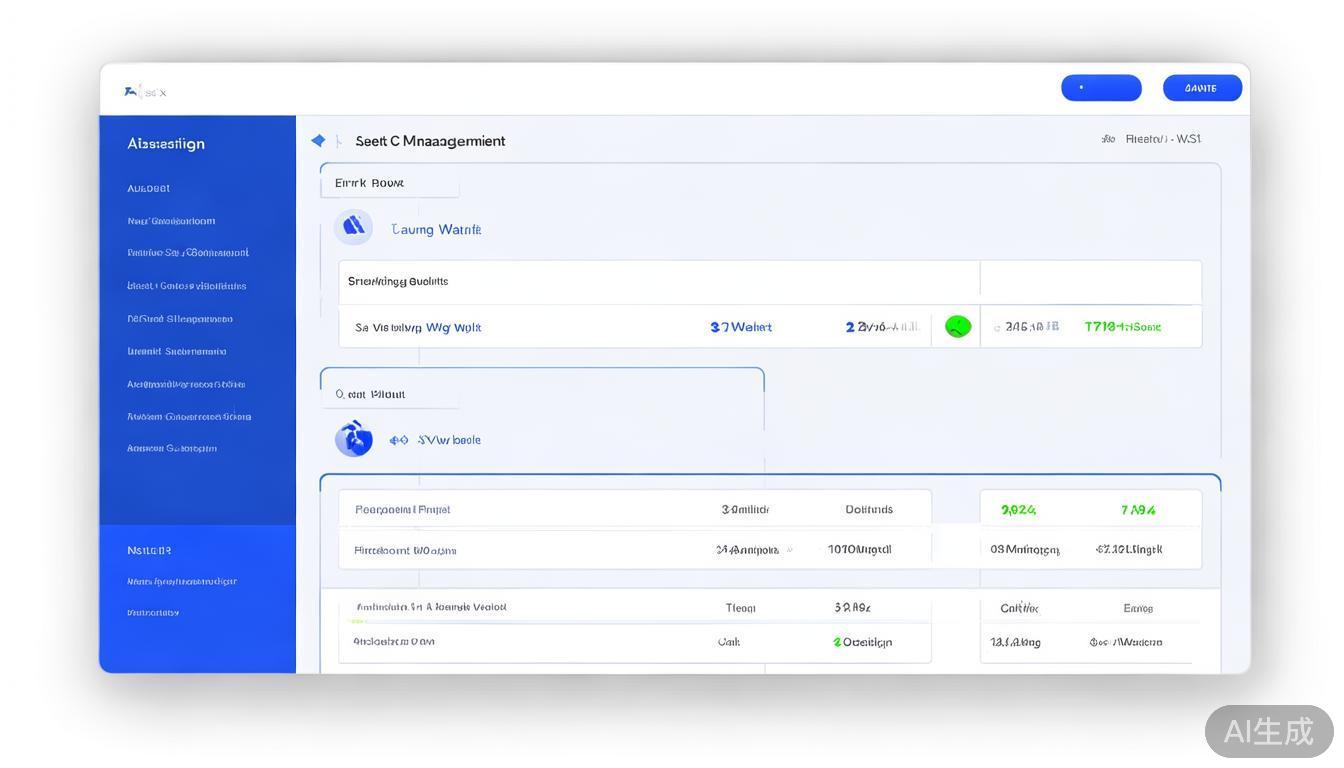Click the blue globe avatar icon in second card
This screenshot has width=1344, height=768.
pos(353,438)
